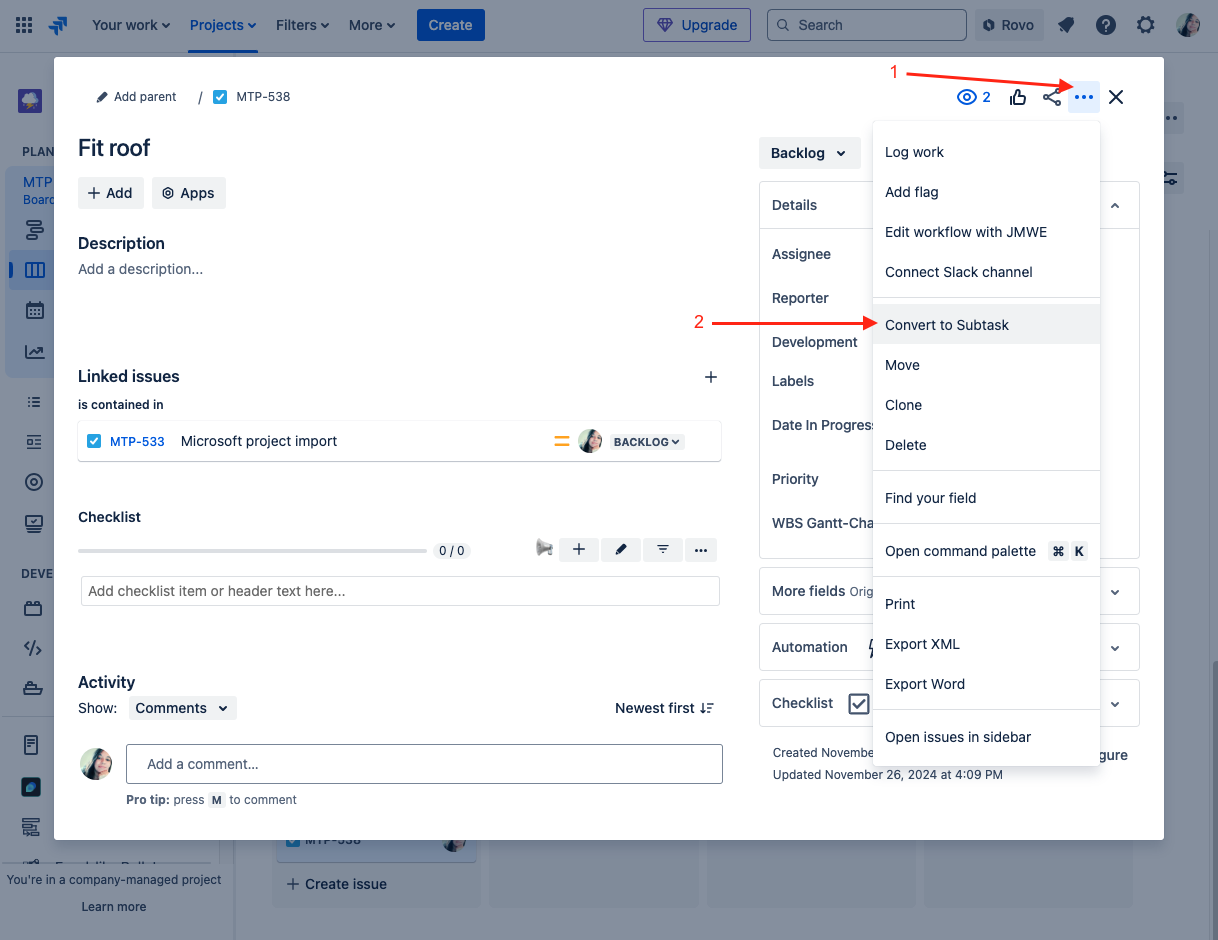Open the three-dot actions menu icon
The height and width of the screenshot is (940, 1218).
(1084, 97)
